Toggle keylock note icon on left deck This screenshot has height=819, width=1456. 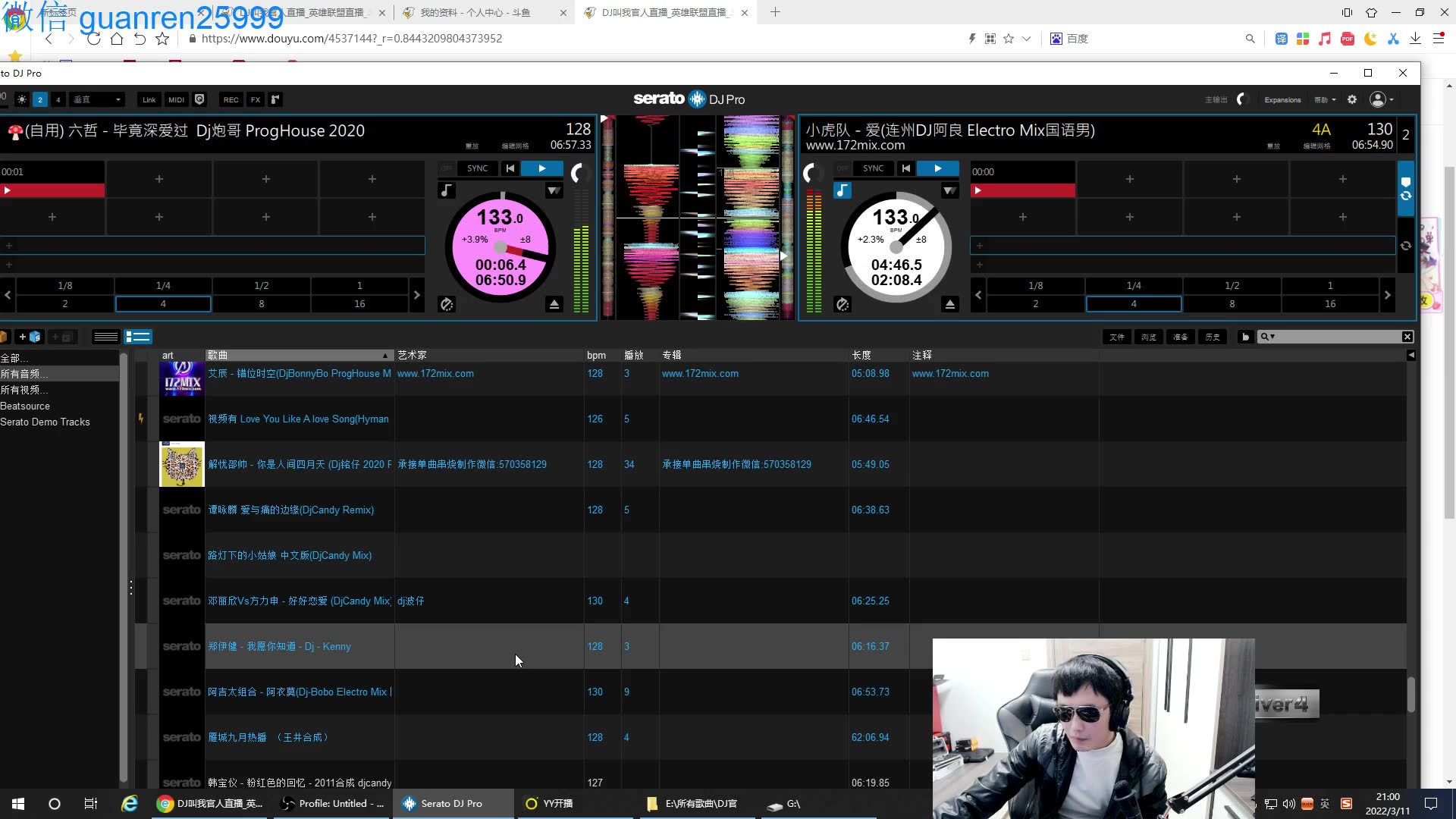coord(447,190)
